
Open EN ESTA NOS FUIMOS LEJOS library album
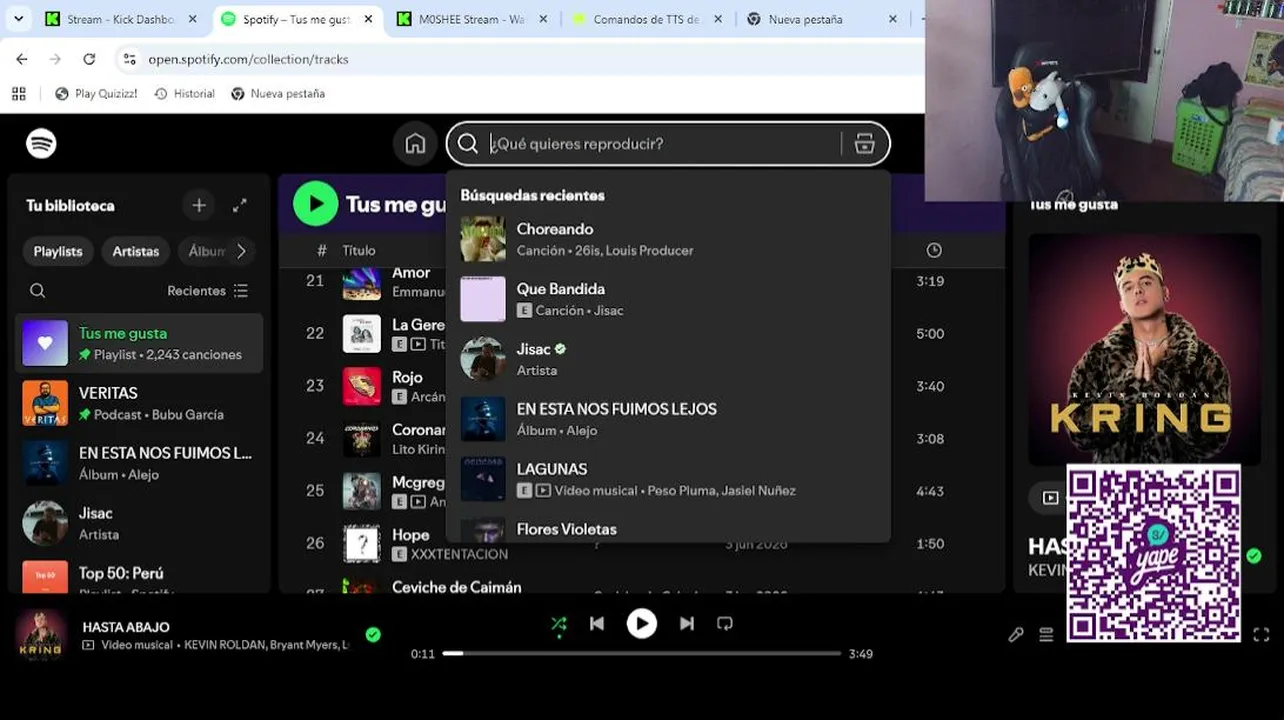(x=139, y=463)
